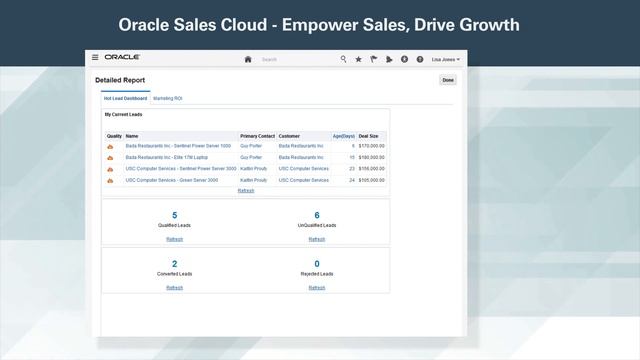Open USC Computer Services Green Server 3000 lead
This screenshot has height=360, width=640.
tap(172, 180)
